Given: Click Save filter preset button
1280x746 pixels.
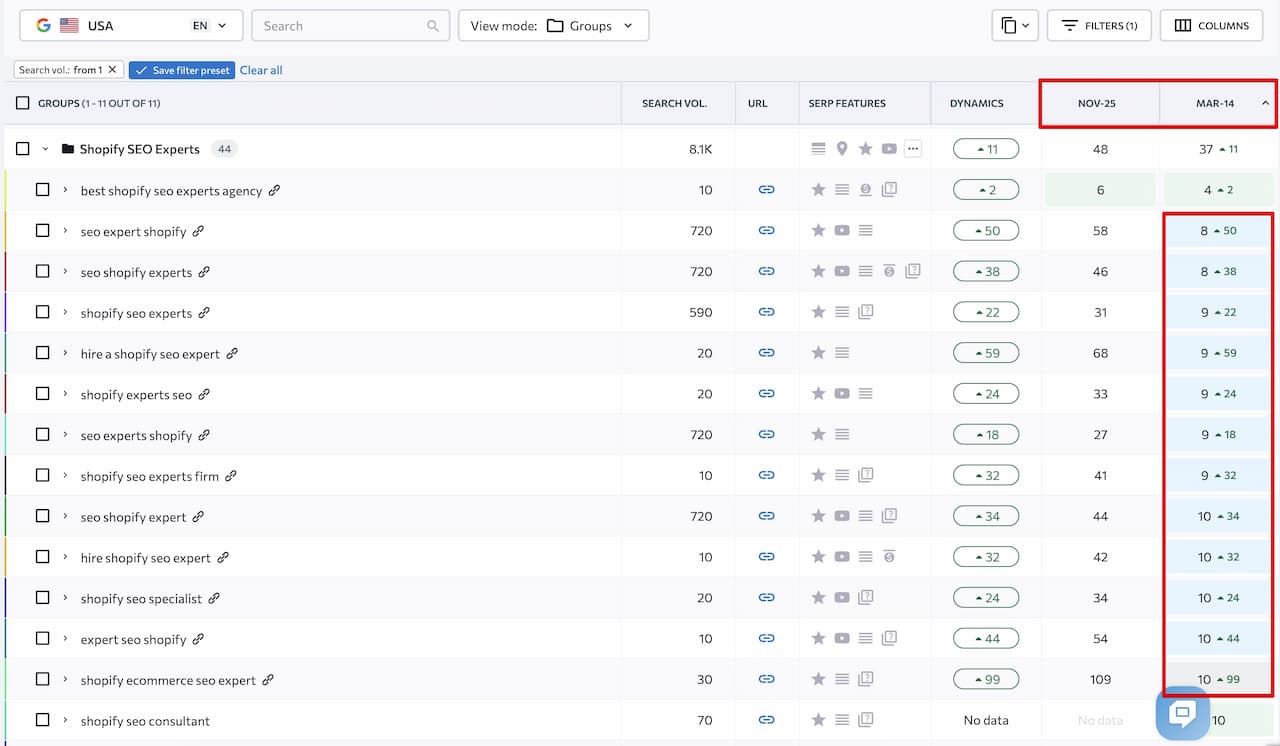Looking at the screenshot, I should click(182, 70).
